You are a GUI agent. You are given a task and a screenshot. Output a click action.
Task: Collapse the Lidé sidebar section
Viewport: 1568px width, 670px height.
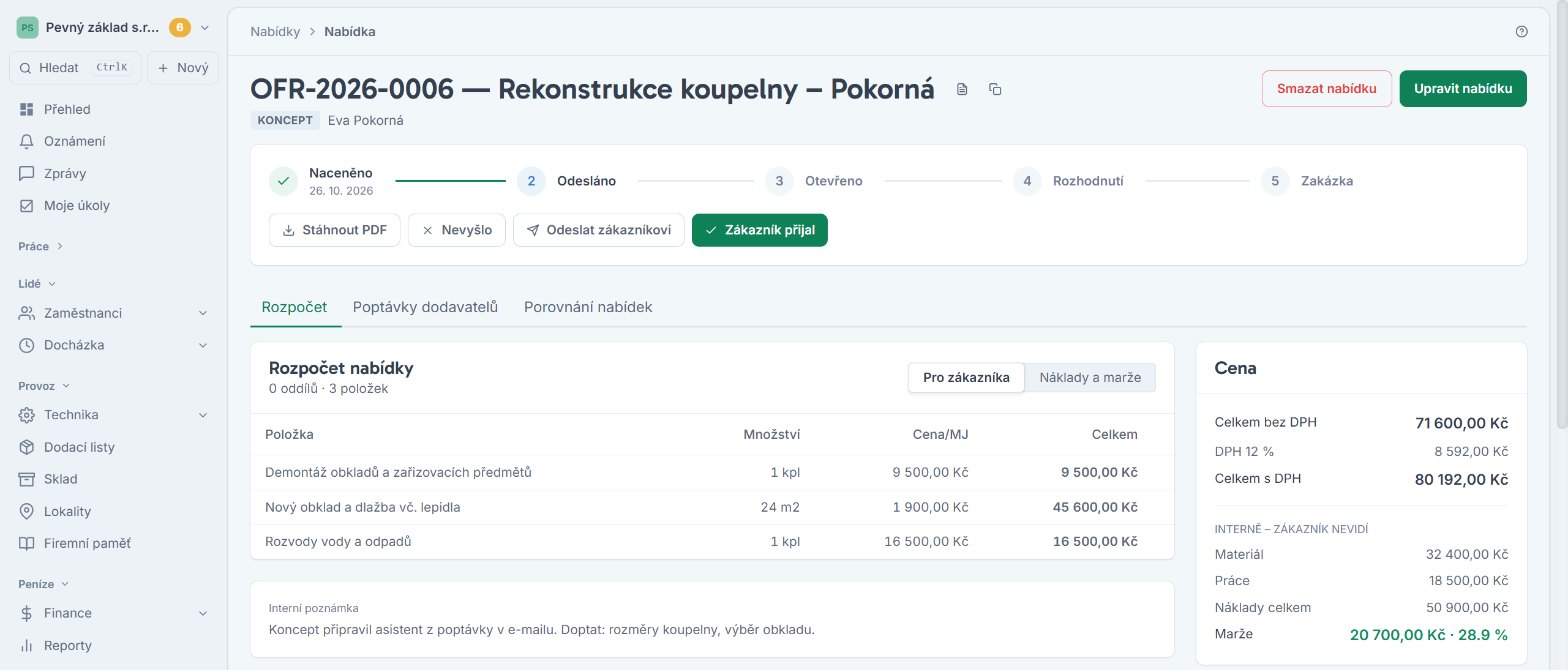click(38, 283)
